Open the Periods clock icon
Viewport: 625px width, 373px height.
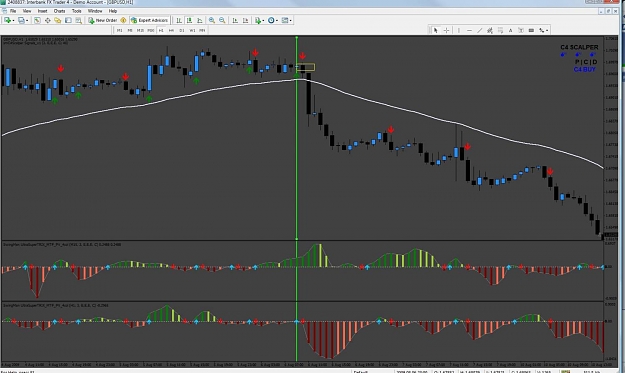tap(271, 20)
